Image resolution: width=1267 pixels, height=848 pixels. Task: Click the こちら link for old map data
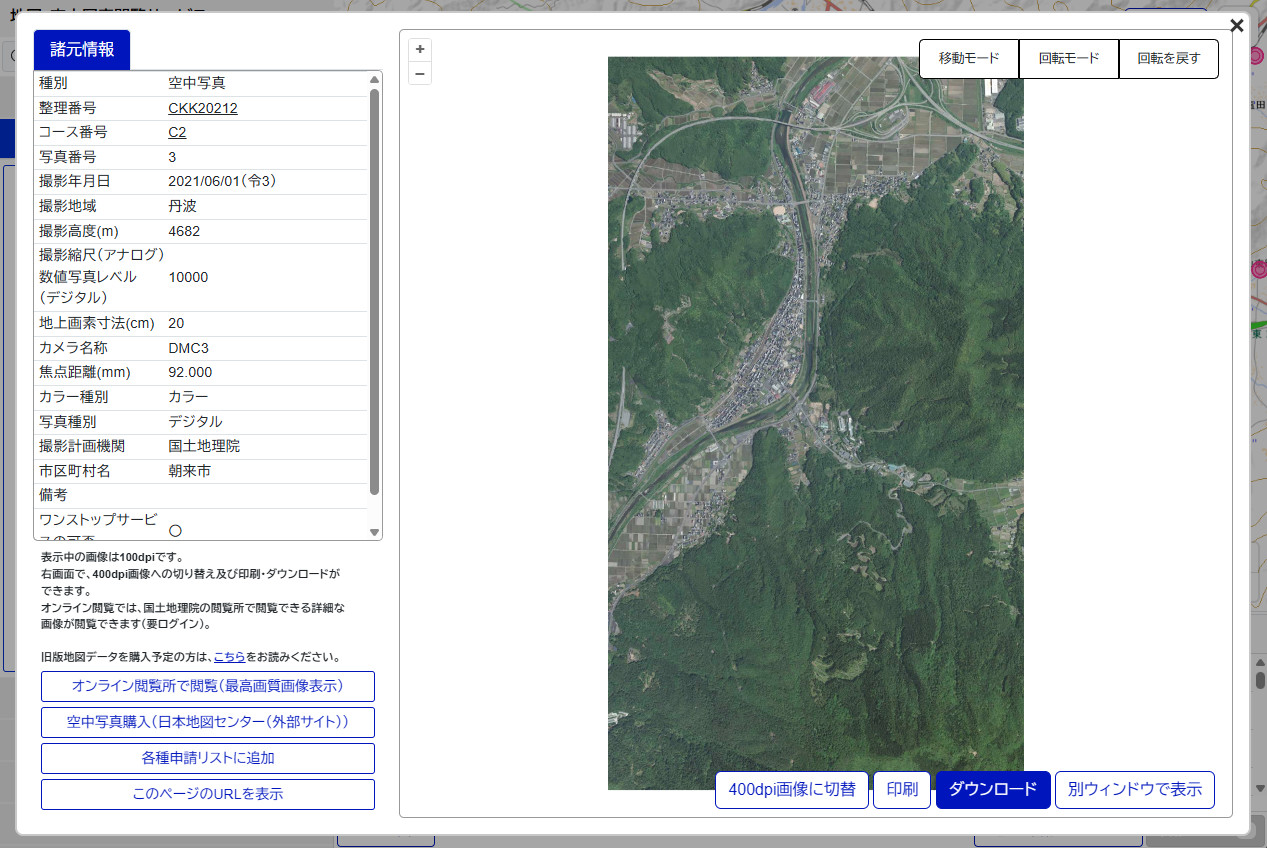229,657
